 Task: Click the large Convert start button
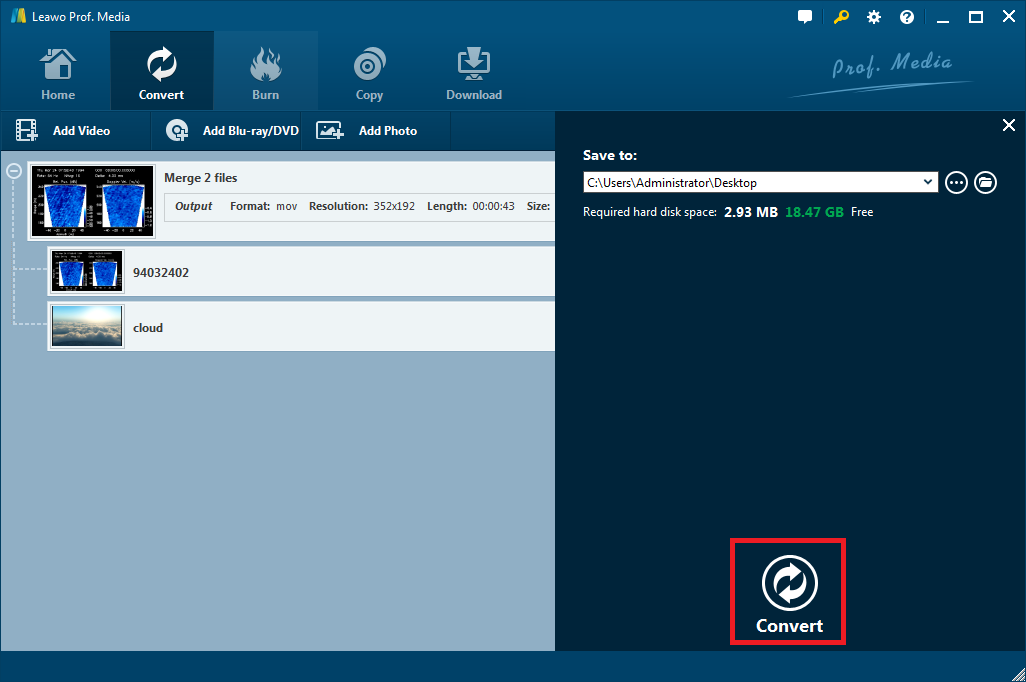pos(789,591)
